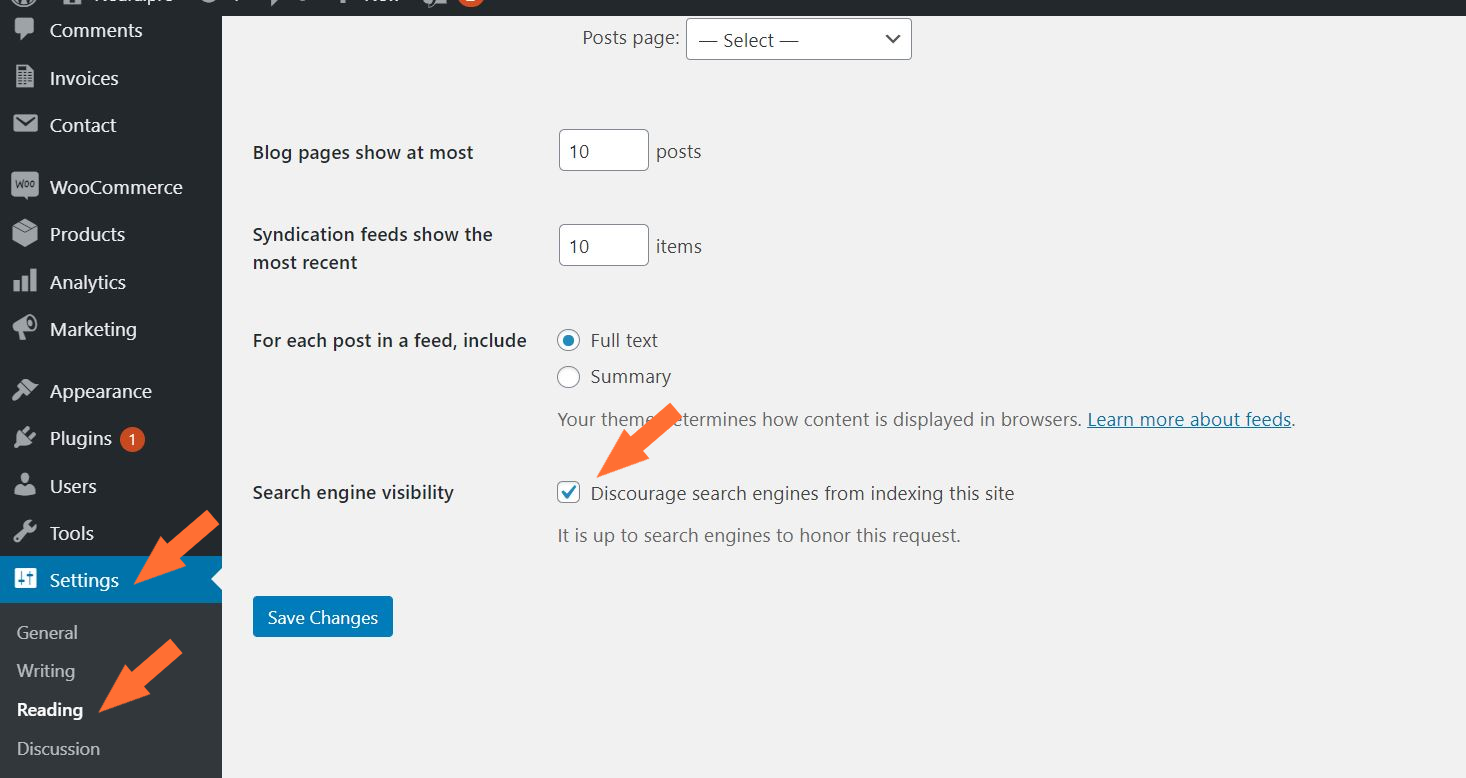
Task: Open the WooCommerce dashboard
Action: (116, 186)
